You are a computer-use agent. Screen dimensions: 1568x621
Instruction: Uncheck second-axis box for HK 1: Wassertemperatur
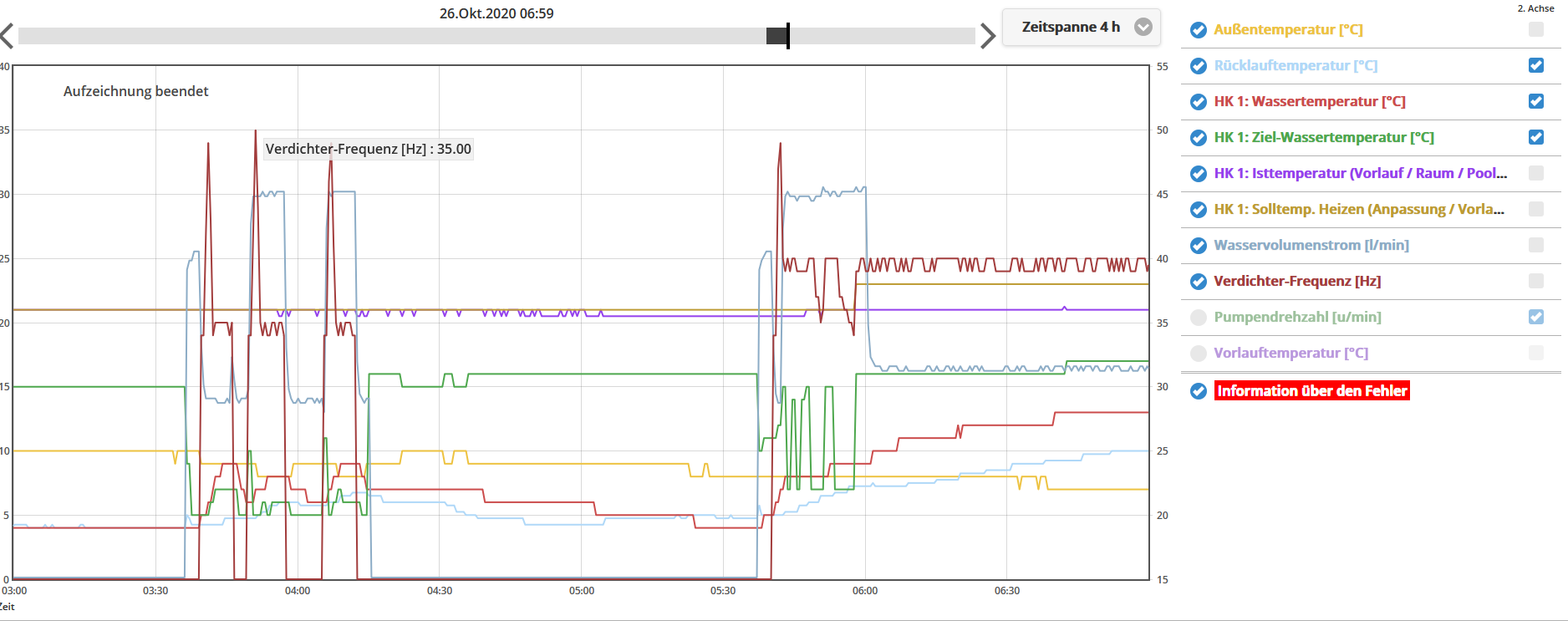tap(1535, 101)
